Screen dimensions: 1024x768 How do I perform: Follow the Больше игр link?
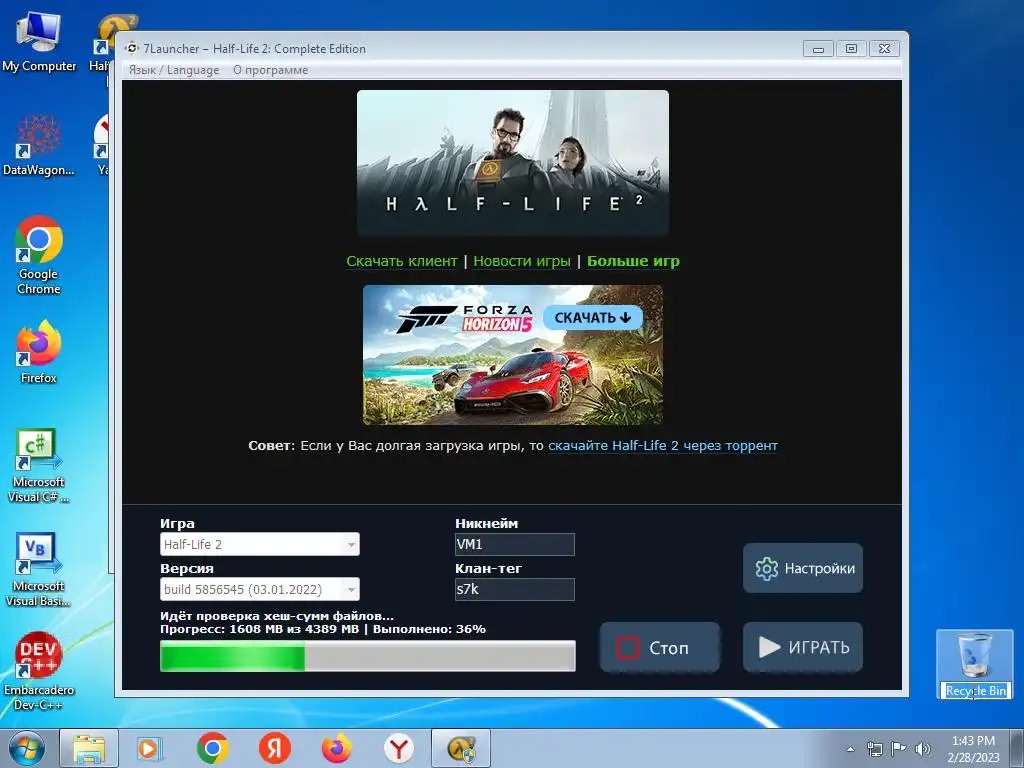pos(633,261)
